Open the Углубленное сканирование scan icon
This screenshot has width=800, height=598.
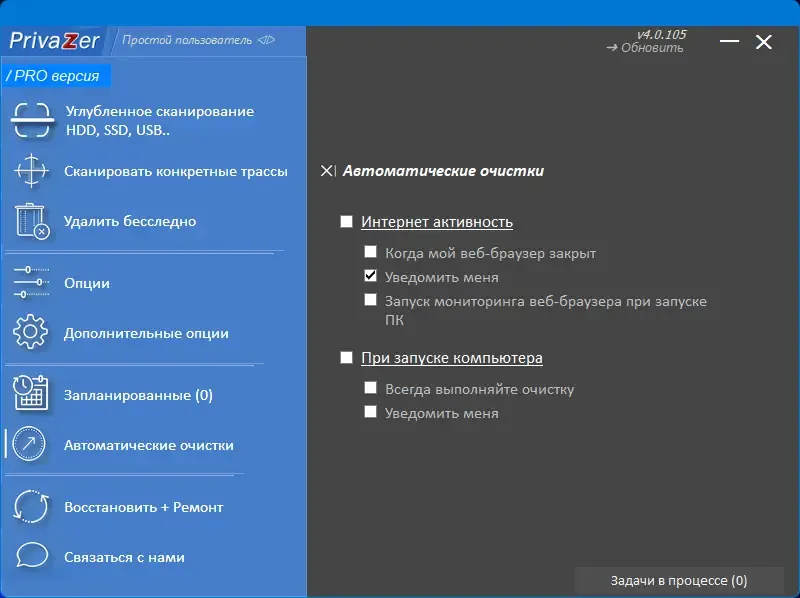pyautogui.click(x=32, y=118)
